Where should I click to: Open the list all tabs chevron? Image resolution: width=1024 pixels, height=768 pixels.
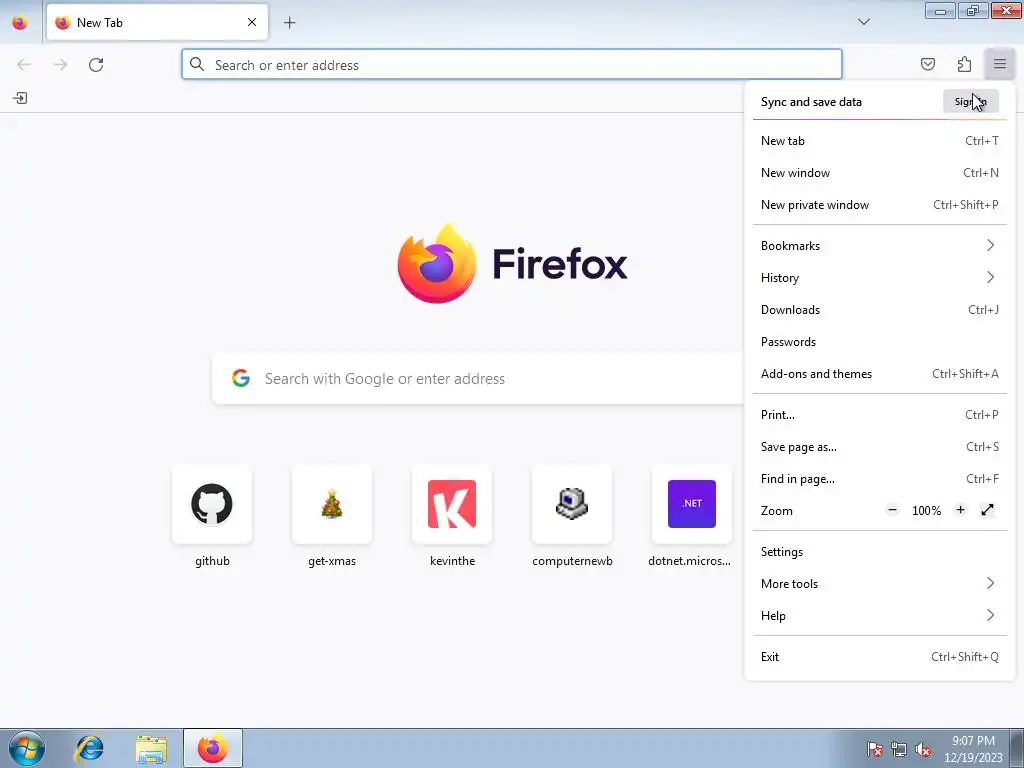[863, 22]
